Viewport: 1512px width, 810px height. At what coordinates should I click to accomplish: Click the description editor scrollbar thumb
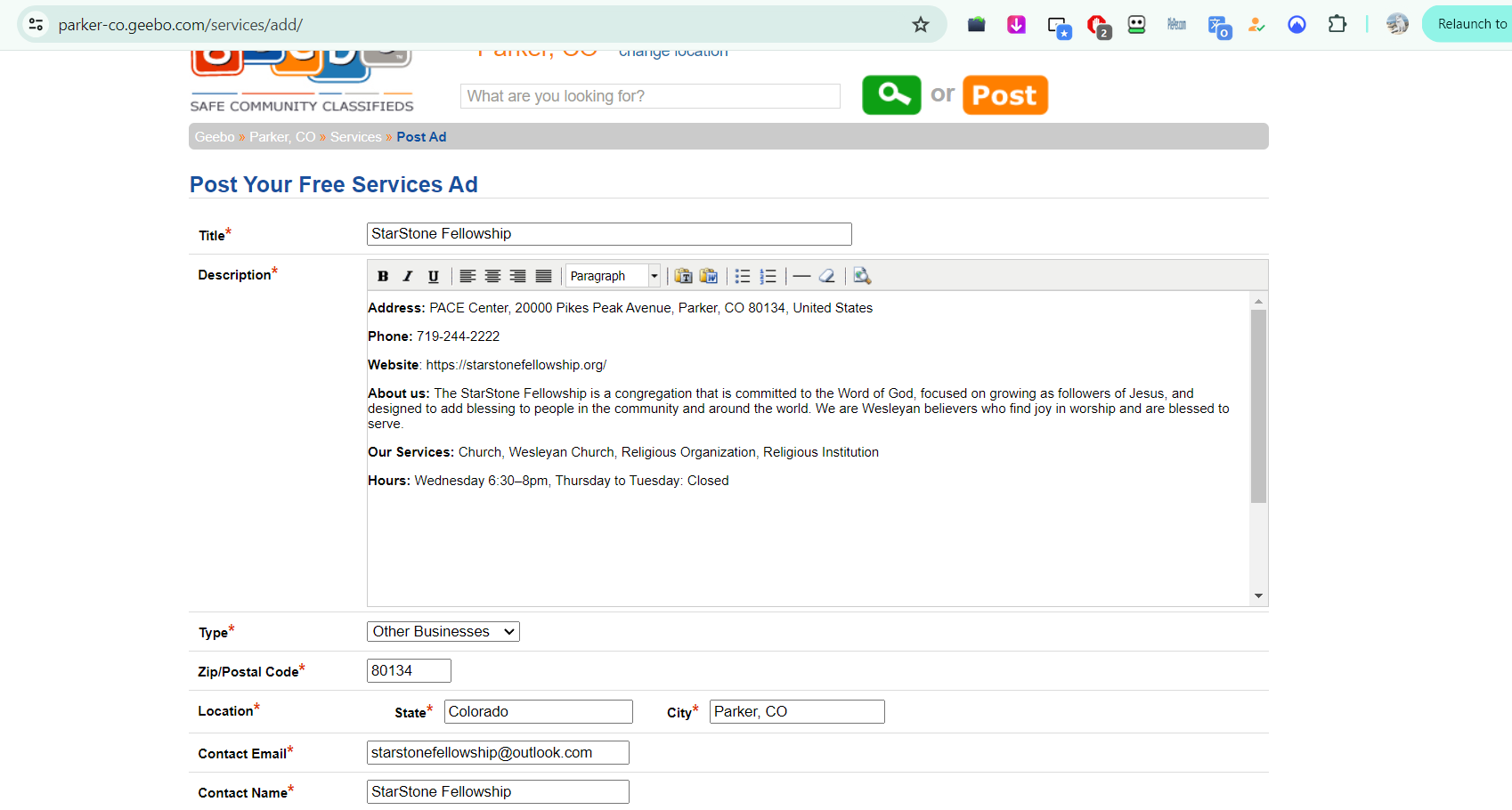1258,406
